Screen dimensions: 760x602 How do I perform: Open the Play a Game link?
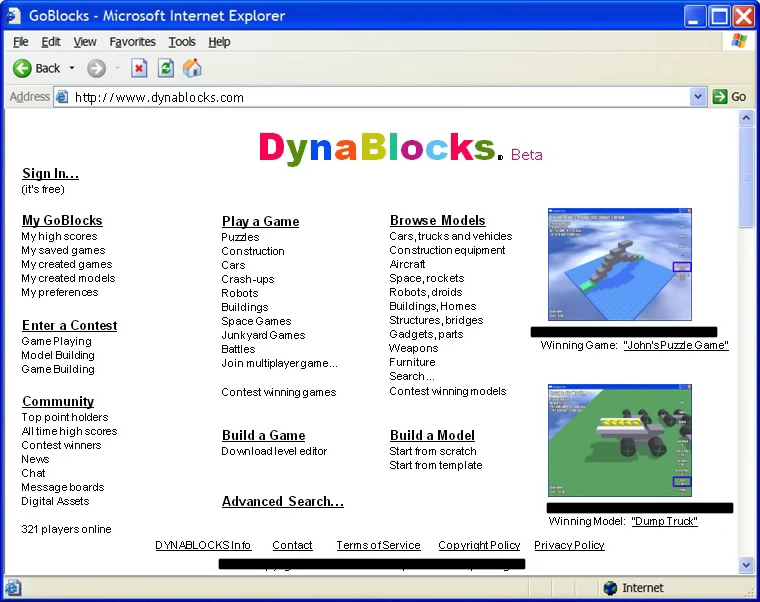point(260,222)
